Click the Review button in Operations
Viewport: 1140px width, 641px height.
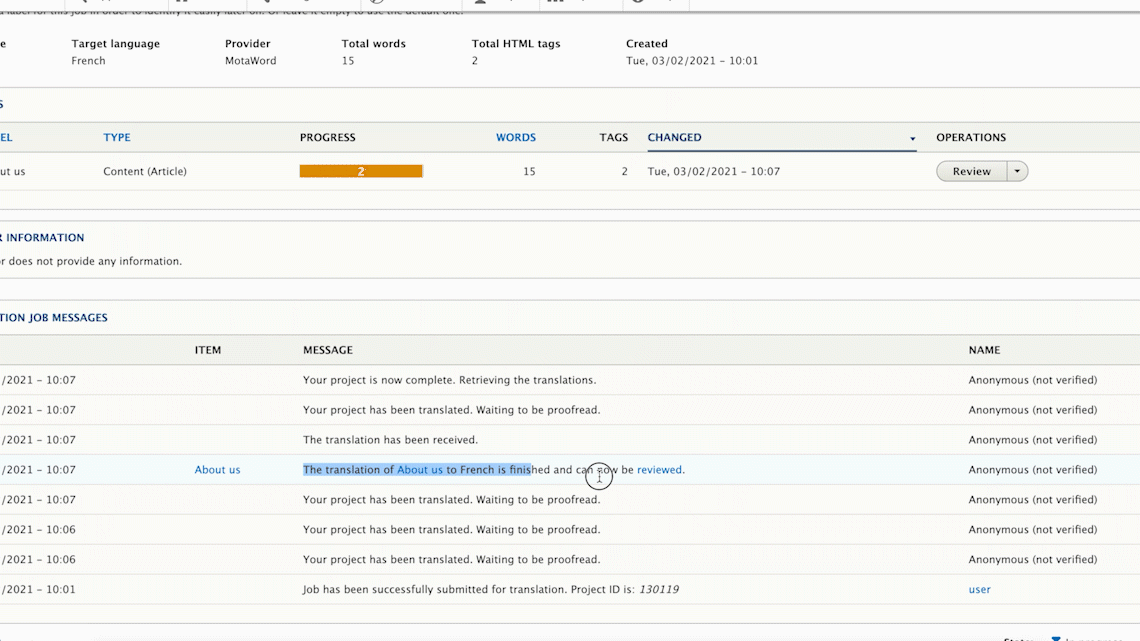coord(970,171)
